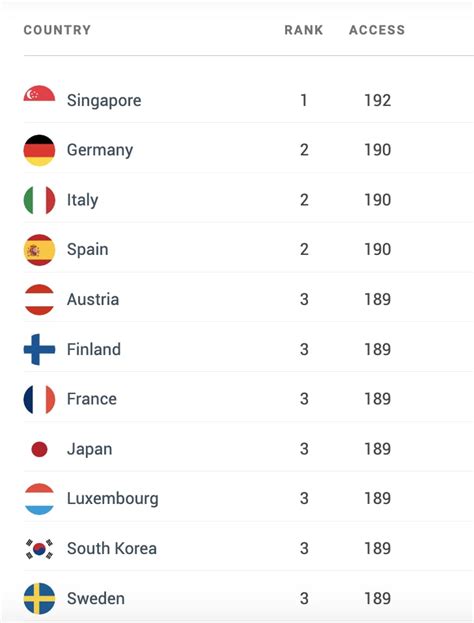Sort by the ACCESS column header
Viewport: 474px width, 623px height.
[x=377, y=30]
